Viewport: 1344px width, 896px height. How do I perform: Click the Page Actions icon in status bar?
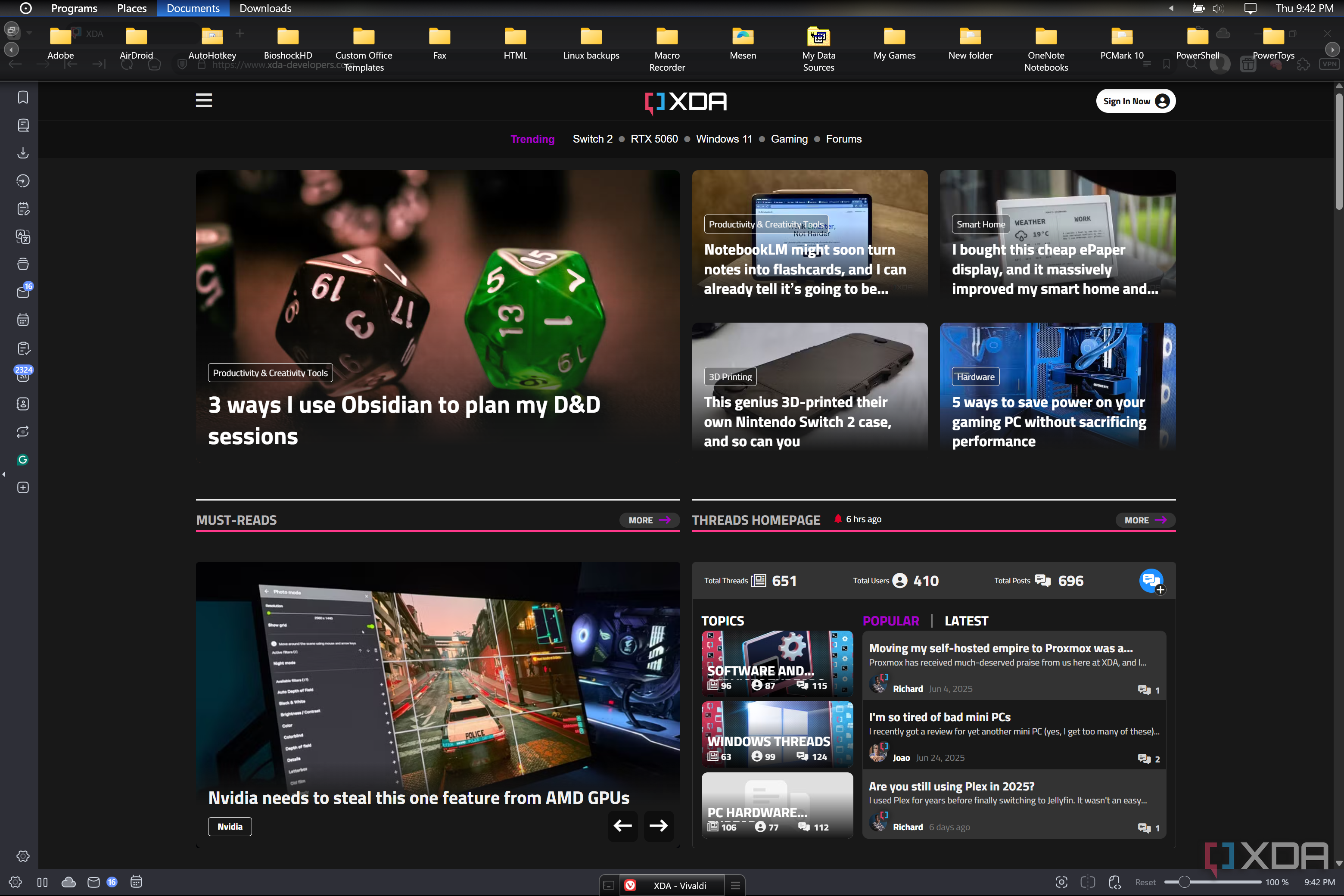pyautogui.click(x=1115, y=882)
